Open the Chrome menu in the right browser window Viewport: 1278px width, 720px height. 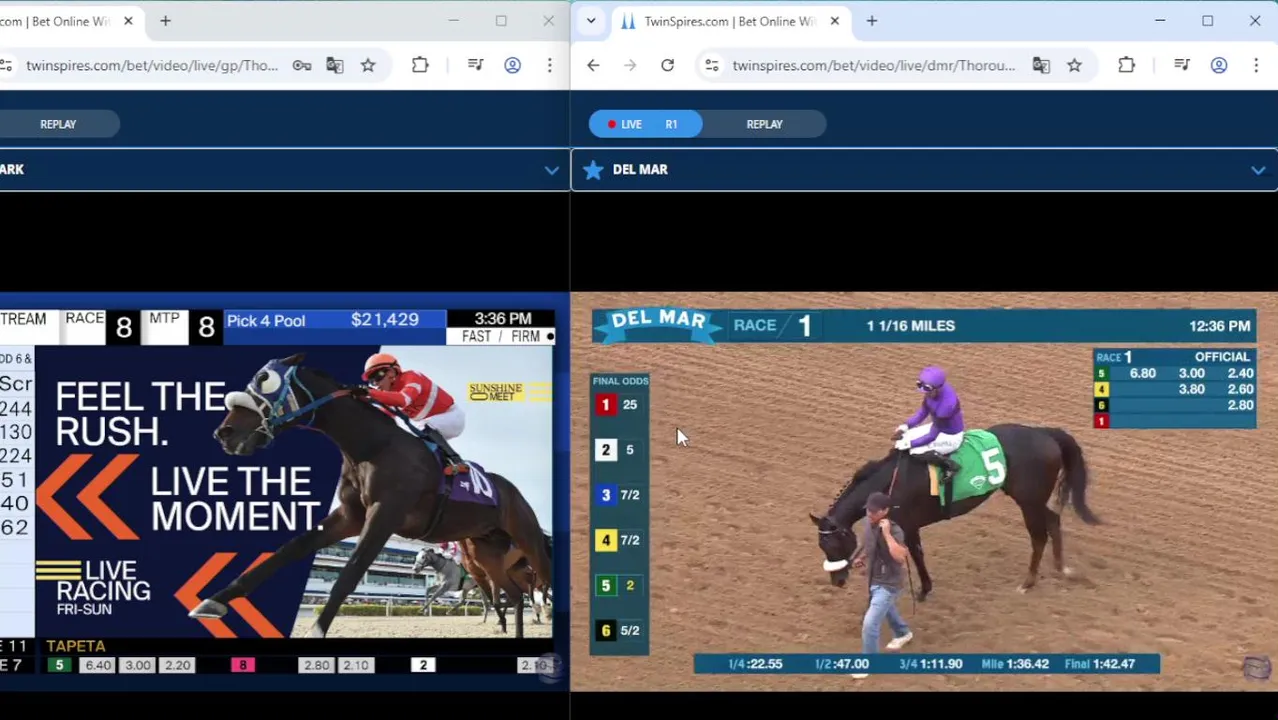point(1256,65)
